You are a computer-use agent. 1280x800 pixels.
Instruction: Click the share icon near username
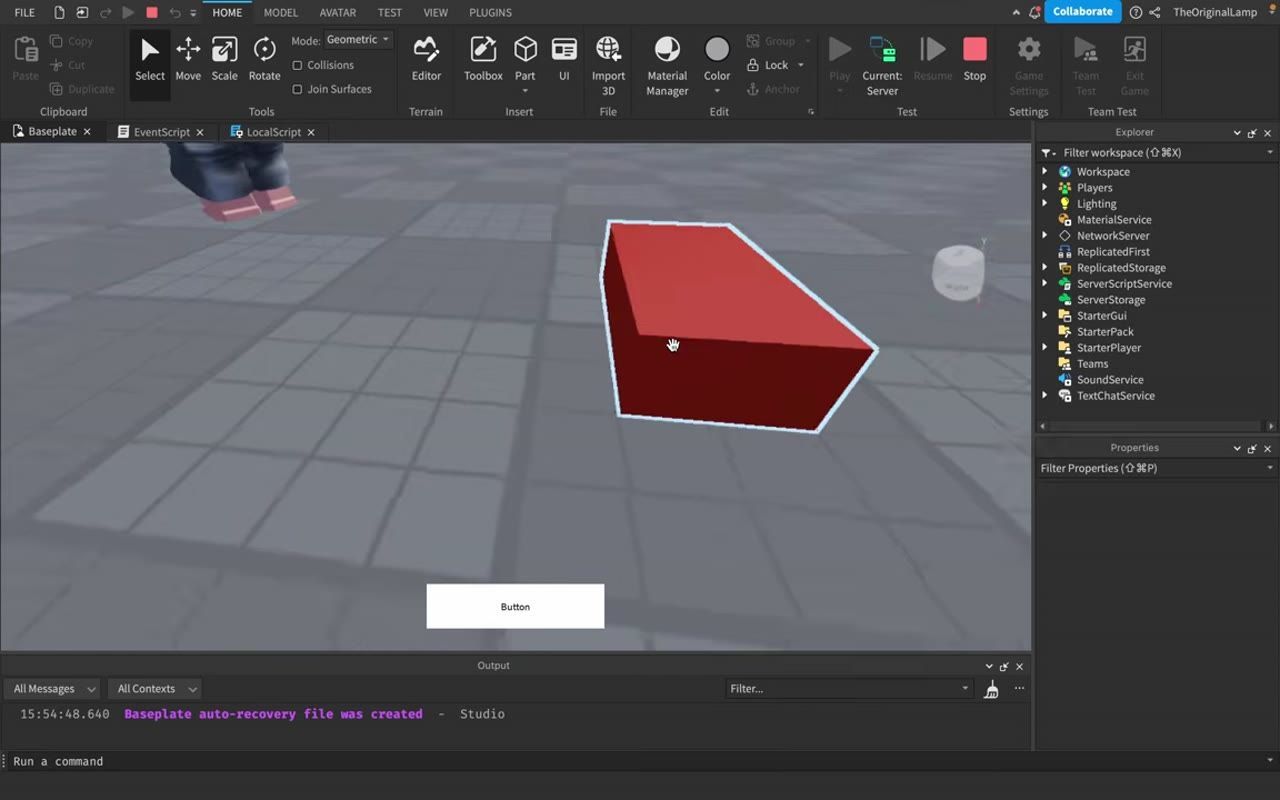(1155, 12)
